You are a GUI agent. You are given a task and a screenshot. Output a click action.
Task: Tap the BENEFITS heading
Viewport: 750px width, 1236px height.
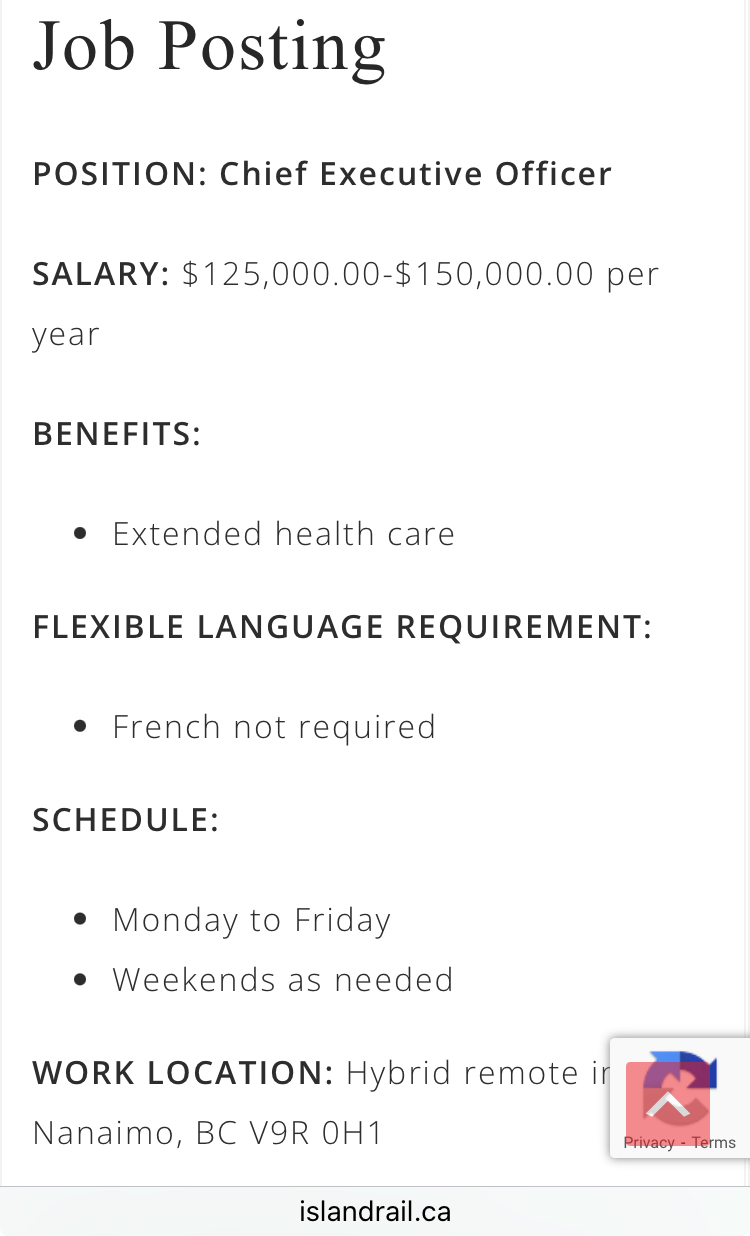(x=117, y=434)
